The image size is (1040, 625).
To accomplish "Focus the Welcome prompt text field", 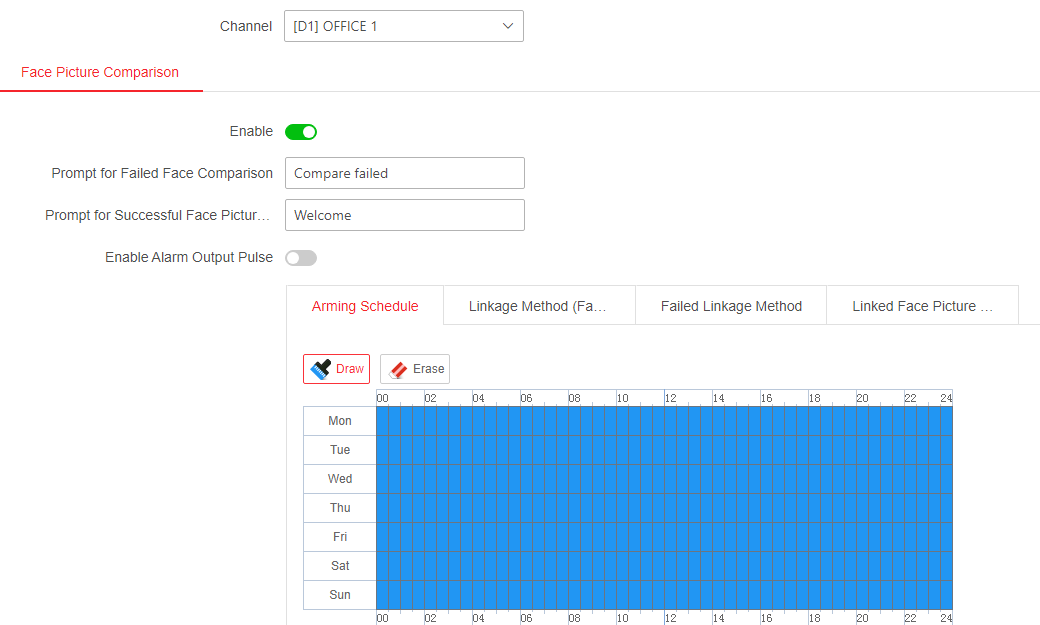I will (x=404, y=215).
